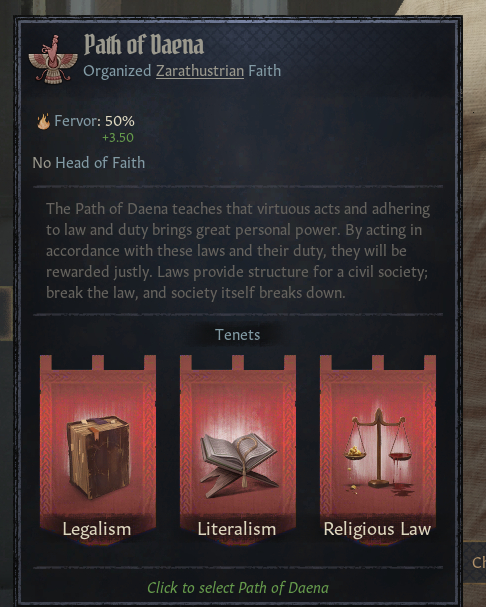Open the Zarathustrian religion link

point(200,71)
